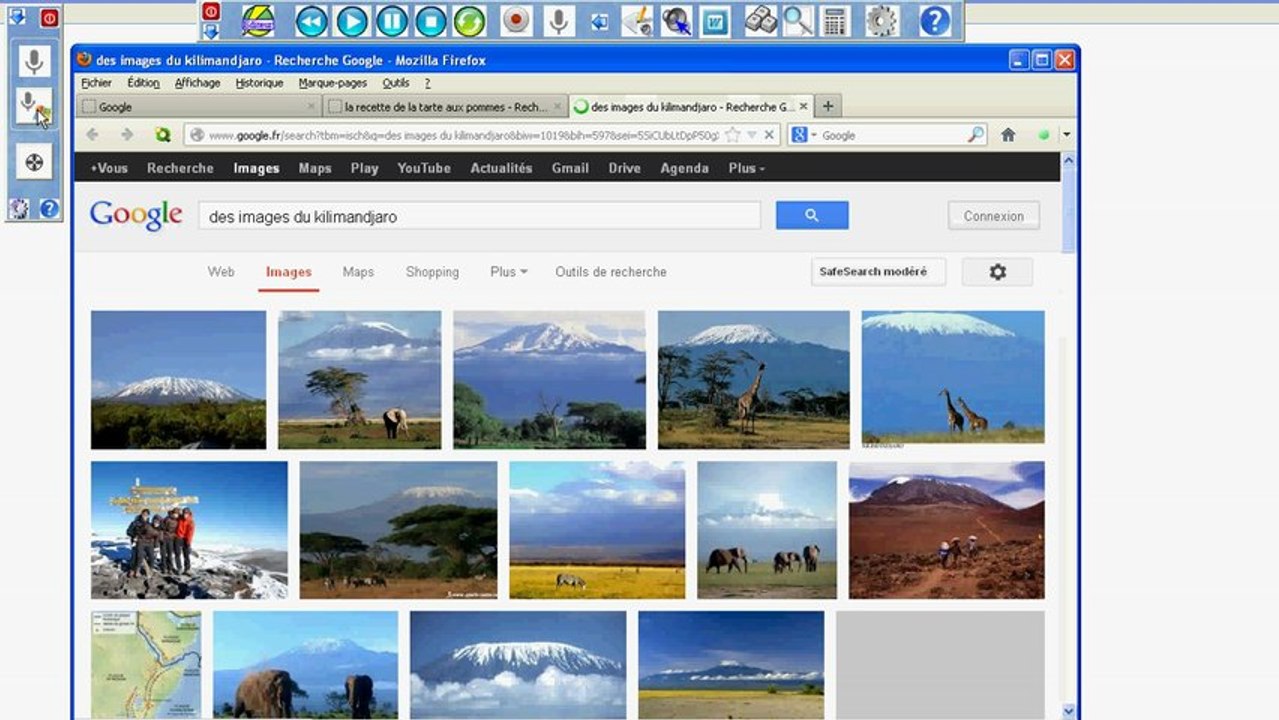1279x720 pixels.
Task: Click the help icon at bottom of side panel
Action: [49, 208]
